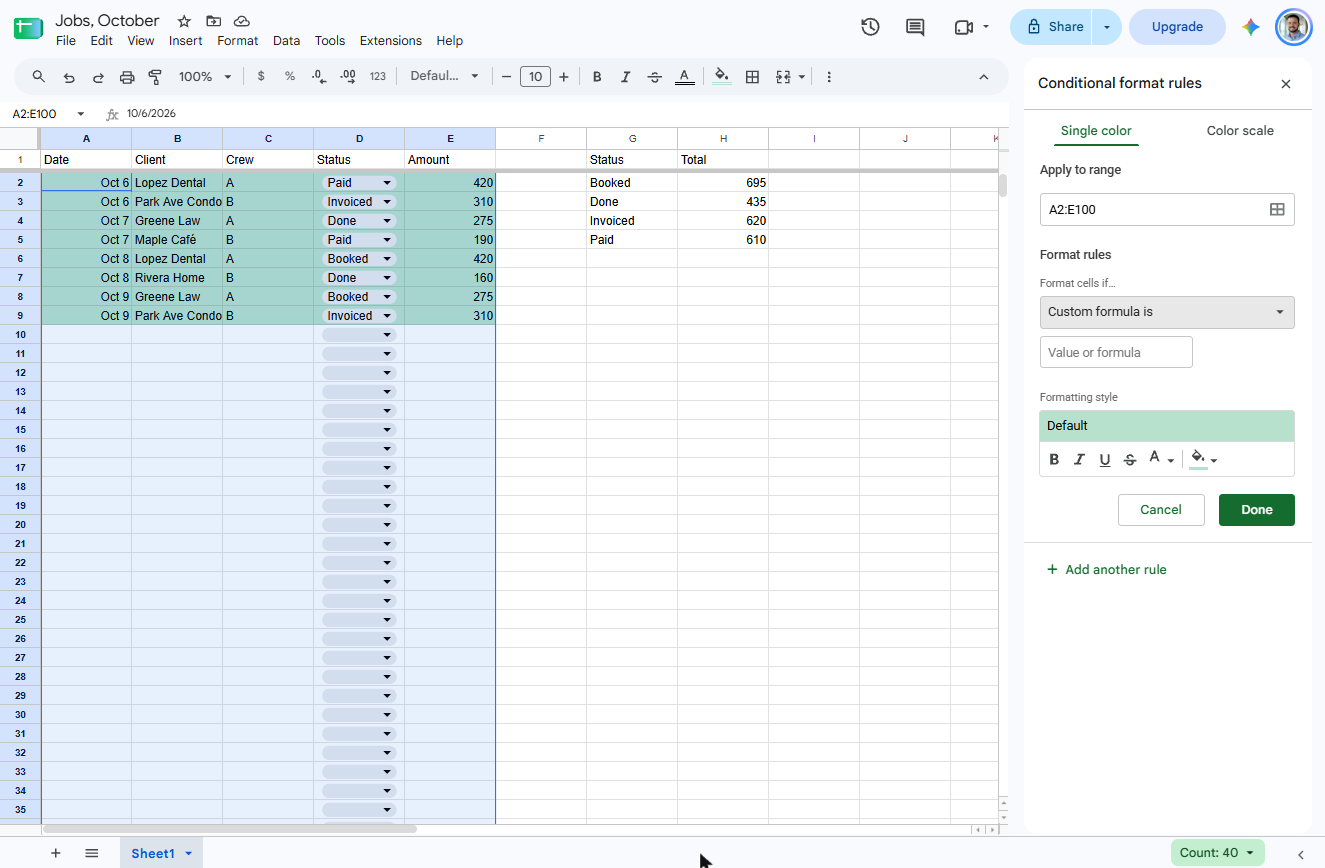Viewport: 1325px width, 868px height.
Task: Open panel fill color picker
Action: [1203, 459]
